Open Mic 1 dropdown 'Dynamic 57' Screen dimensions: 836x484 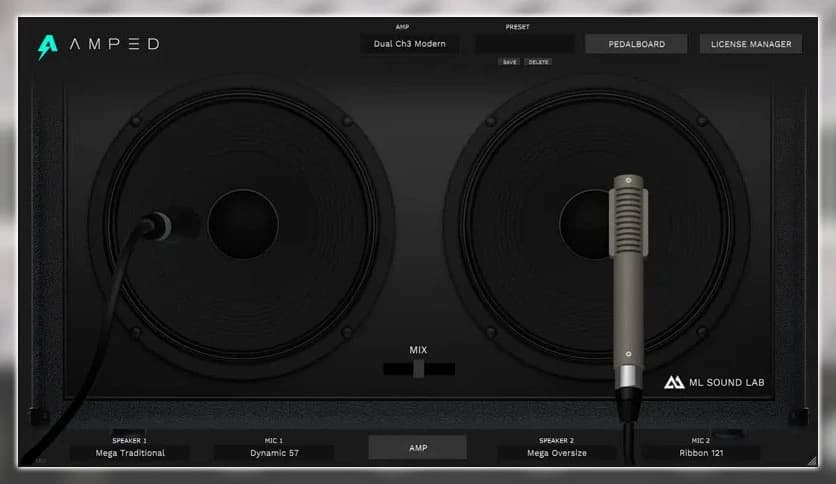(274, 453)
